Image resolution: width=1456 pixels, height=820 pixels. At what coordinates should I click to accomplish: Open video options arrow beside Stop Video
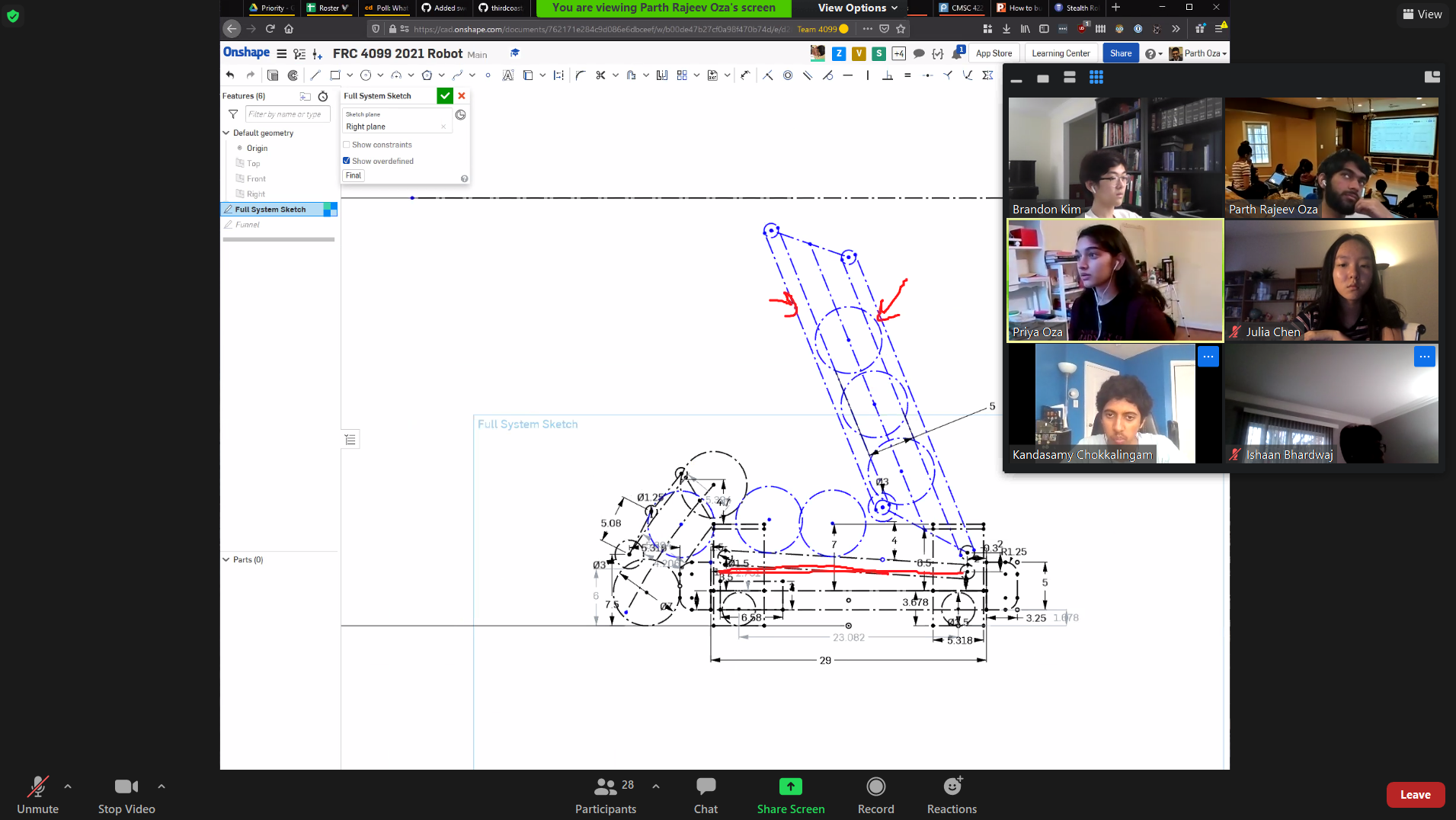point(162,786)
